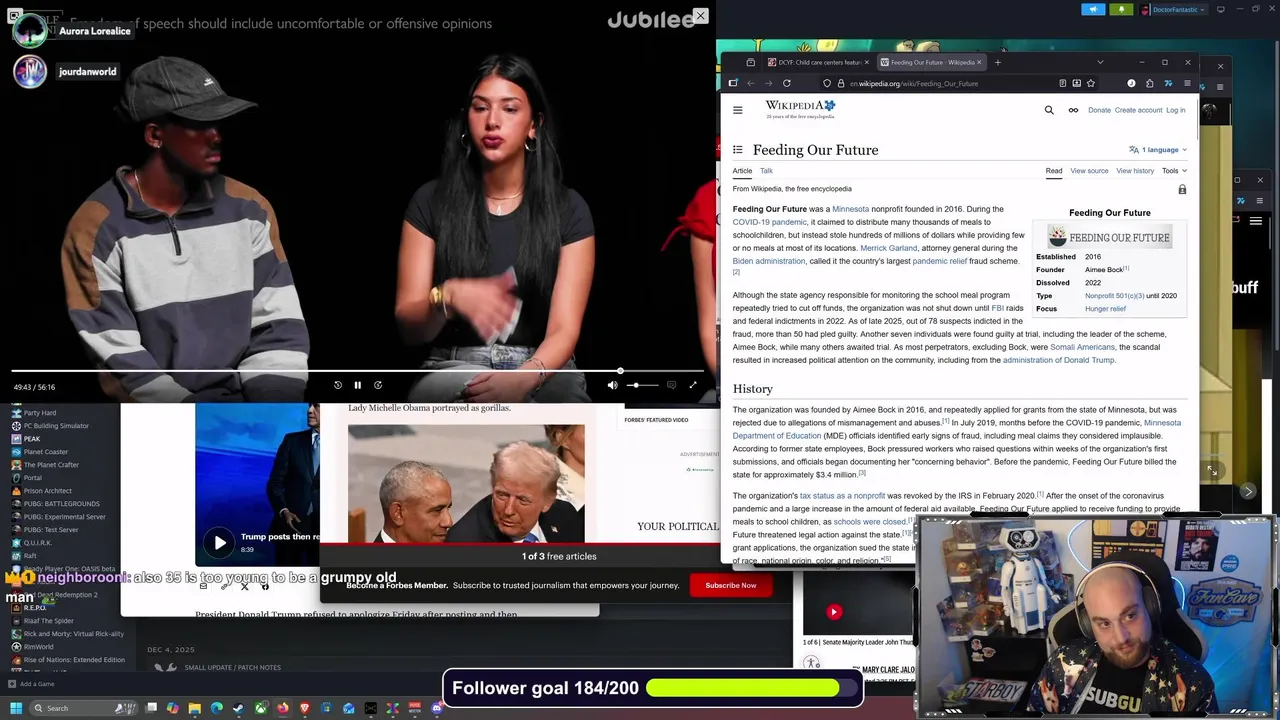This screenshot has height=720, width=1280.
Task: Select Raft in the game list
Action: [x=30, y=556]
